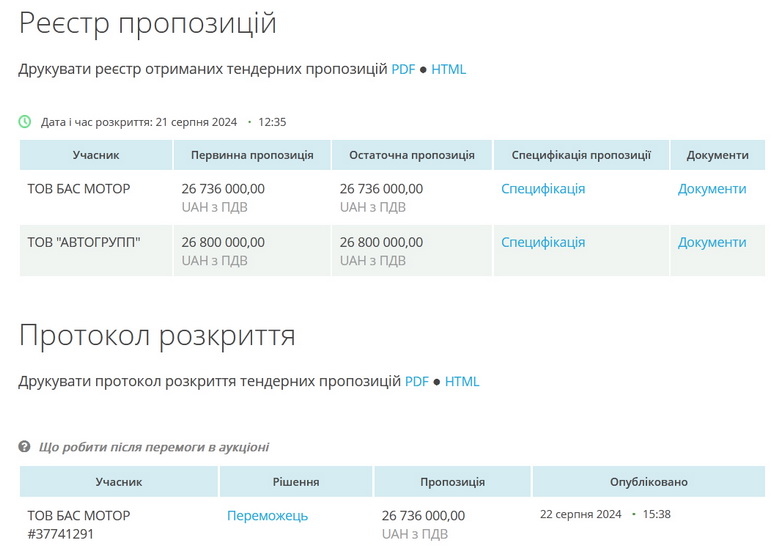The height and width of the screenshot is (560, 773).
Task: Click the Остаточна пропозиція column header
Action: (411, 155)
